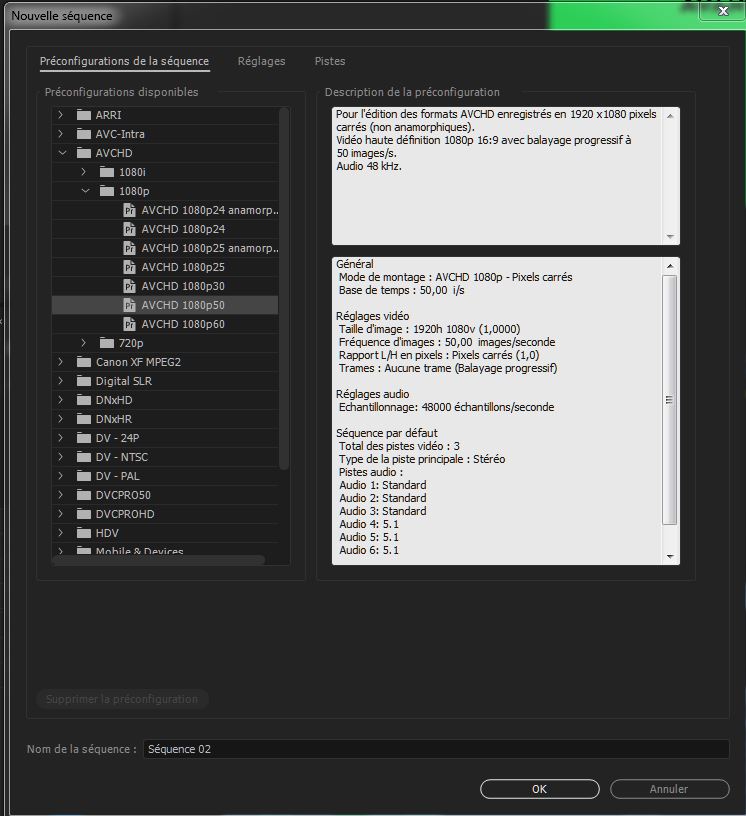Expand the DNxHD folder chevron
This screenshot has width=746, height=816.
pyautogui.click(x=60, y=400)
